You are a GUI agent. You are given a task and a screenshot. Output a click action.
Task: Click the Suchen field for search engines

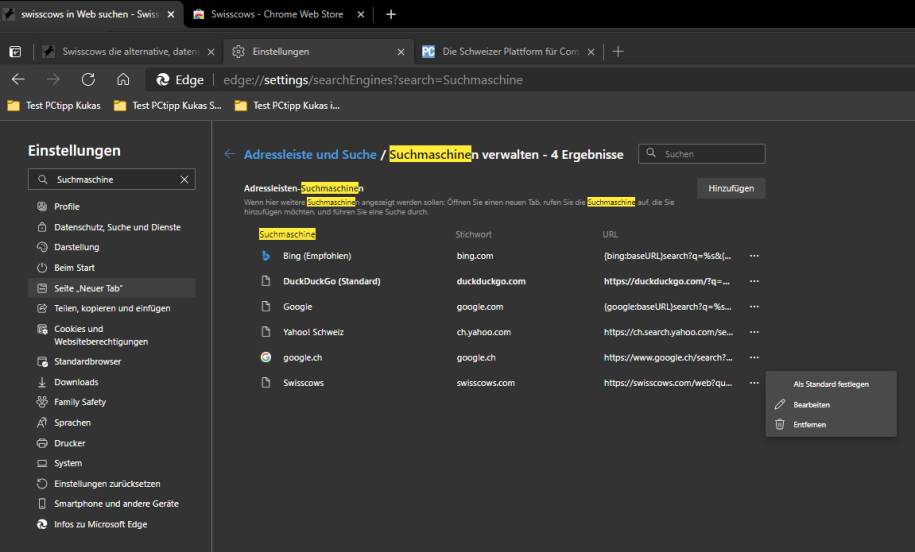701,154
